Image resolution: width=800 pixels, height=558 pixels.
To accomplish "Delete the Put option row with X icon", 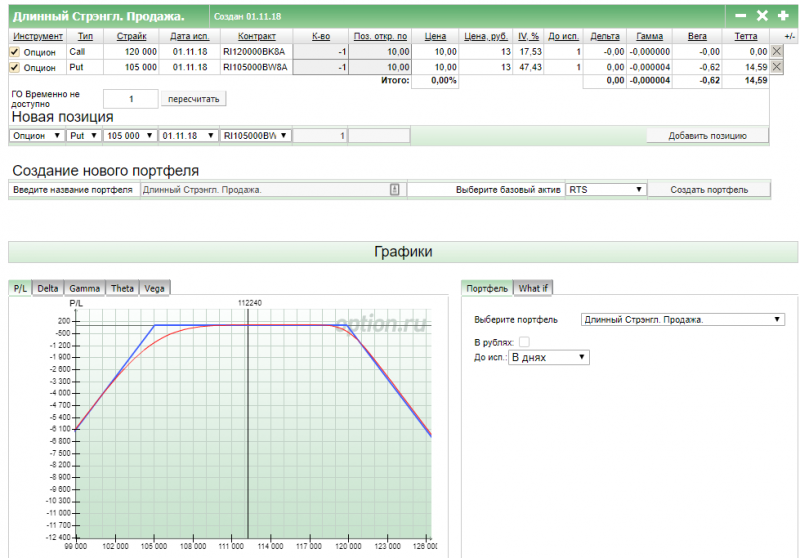I will coord(777,67).
